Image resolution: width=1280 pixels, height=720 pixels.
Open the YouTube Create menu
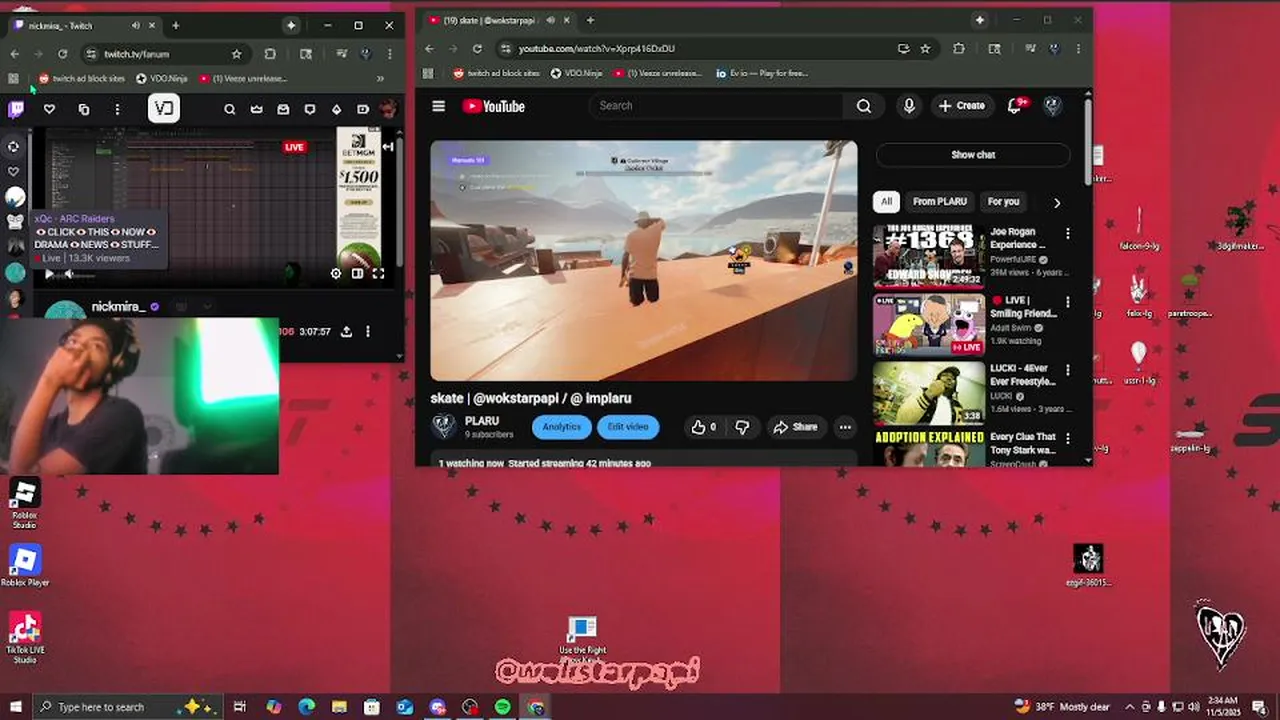962,106
